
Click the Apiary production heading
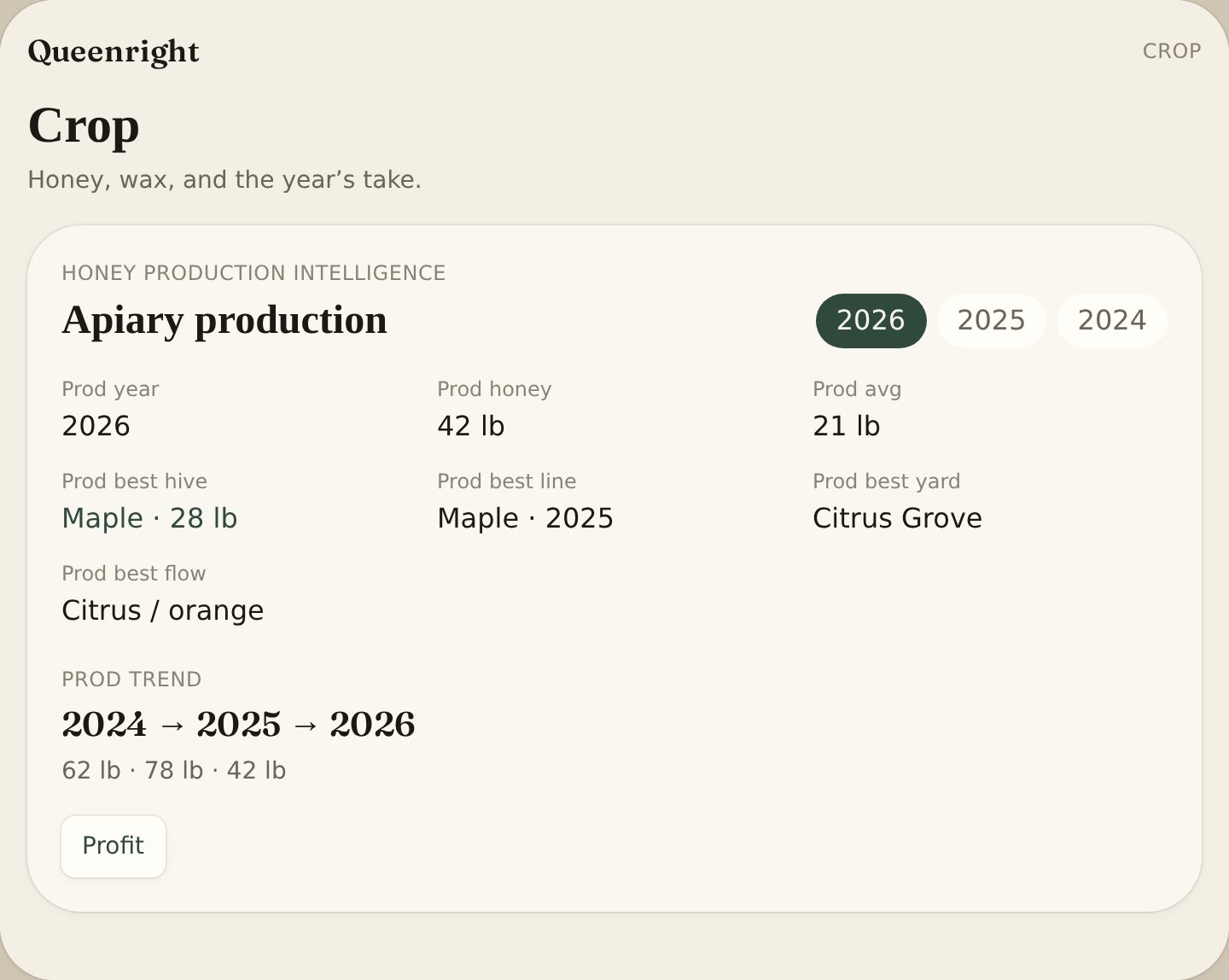pyautogui.click(x=224, y=320)
